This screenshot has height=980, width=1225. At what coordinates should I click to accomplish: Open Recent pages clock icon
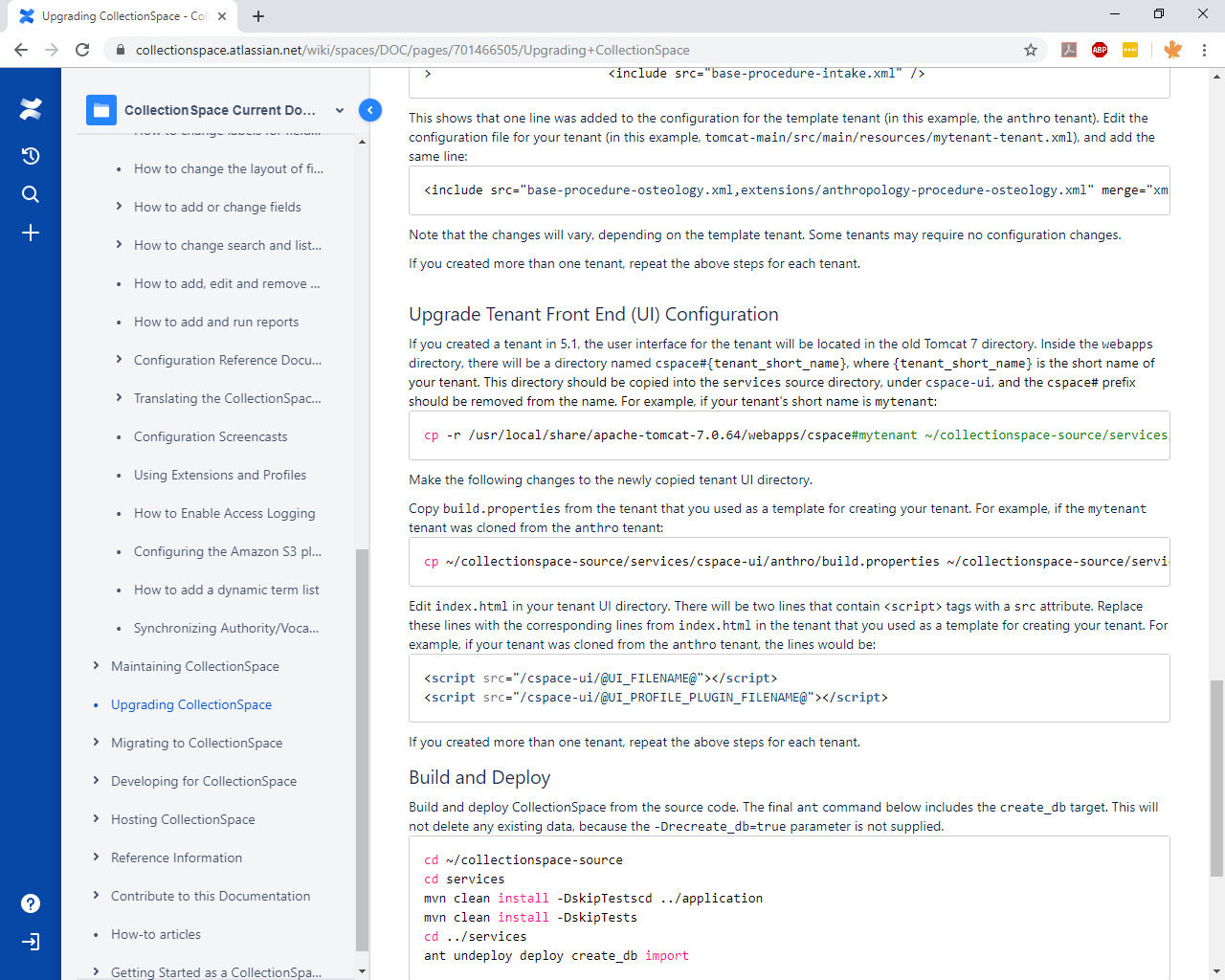click(31, 156)
